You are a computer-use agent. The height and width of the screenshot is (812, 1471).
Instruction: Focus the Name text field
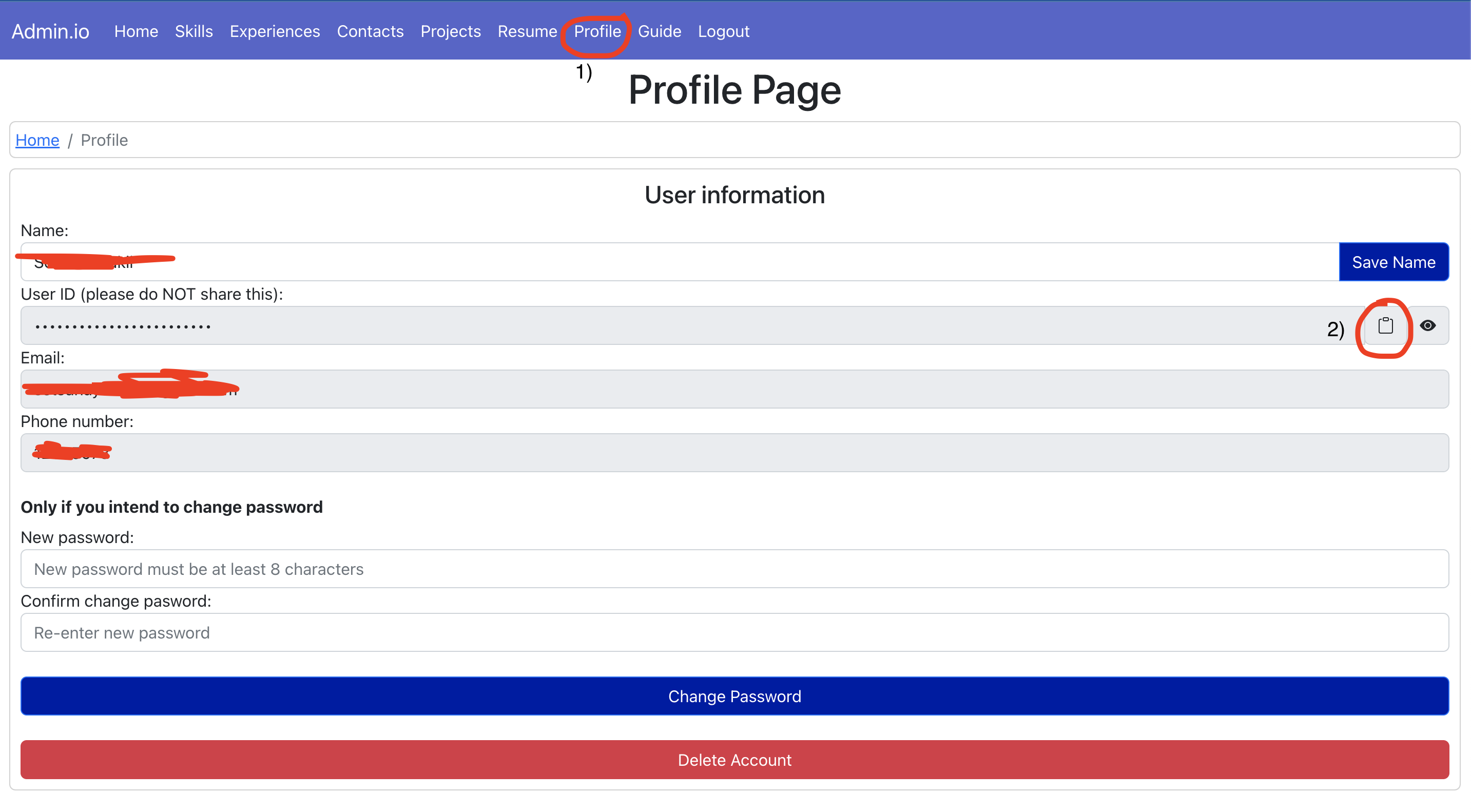tap(680, 262)
